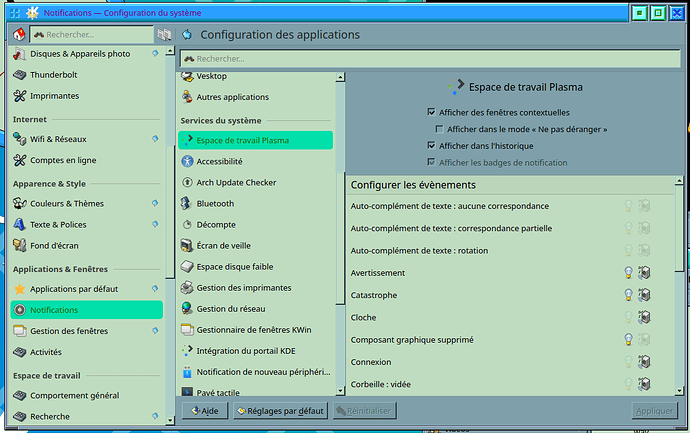Image resolution: width=690 pixels, height=433 pixels.
Task: Expand the Avertissement event row
Action: pyautogui.click(x=510, y=273)
